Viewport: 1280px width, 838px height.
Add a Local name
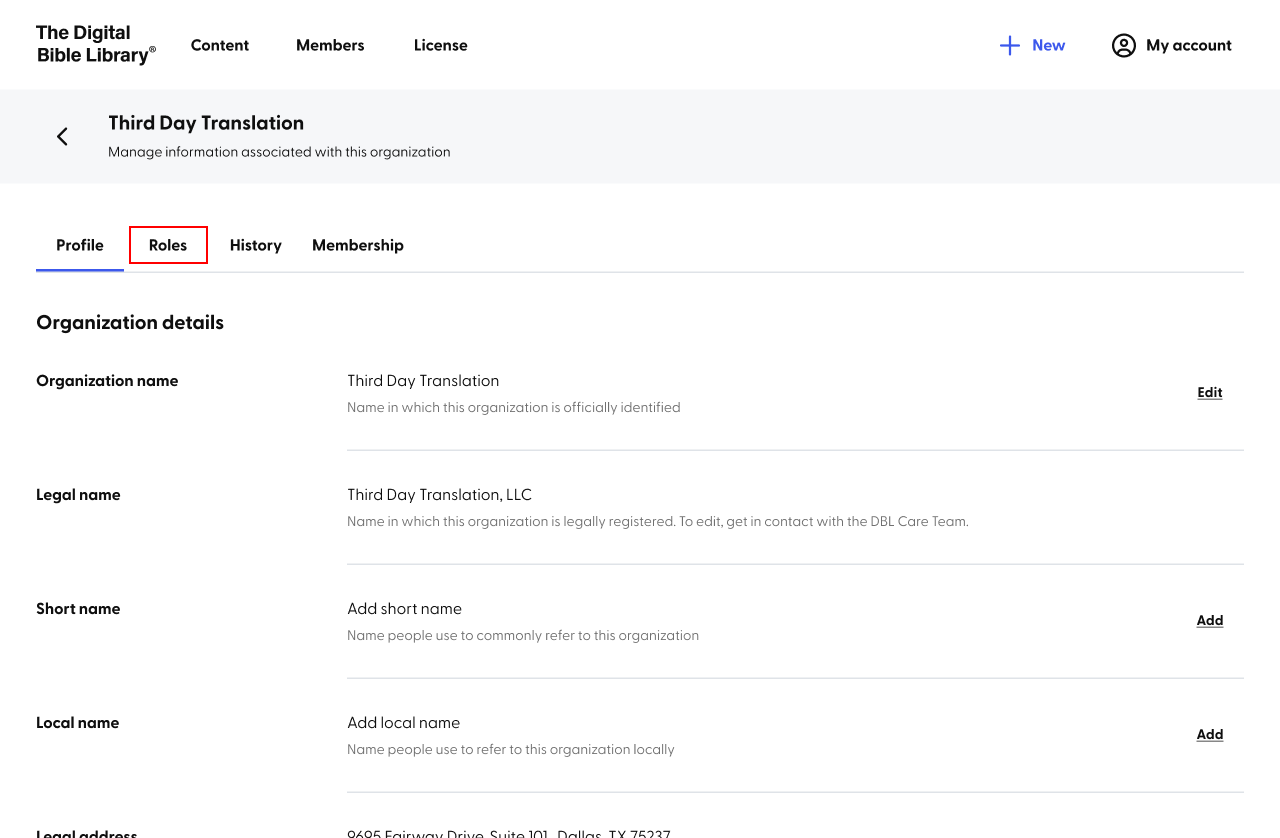click(x=1210, y=734)
